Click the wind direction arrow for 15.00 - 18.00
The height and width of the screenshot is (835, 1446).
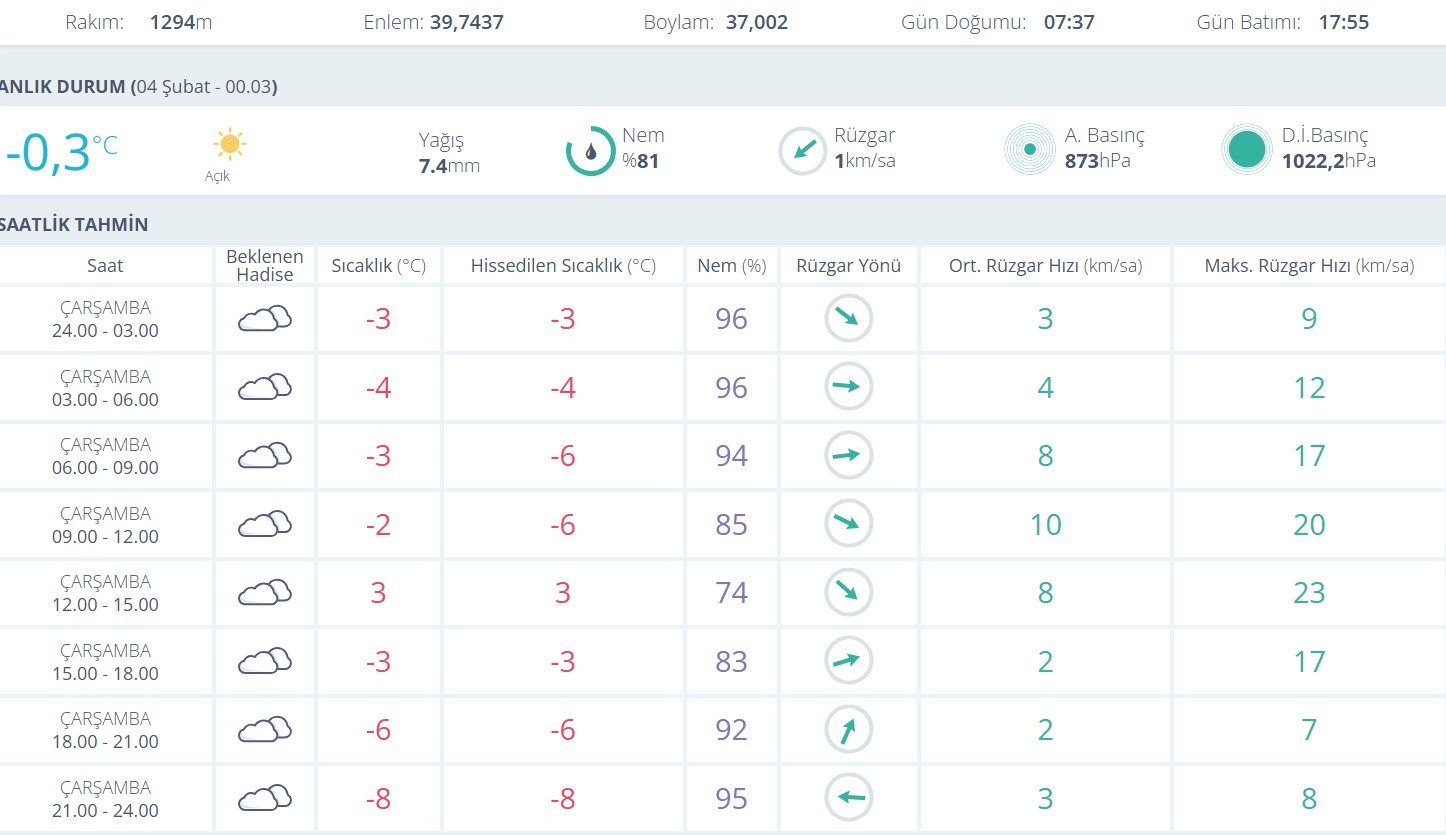point(848,661)
